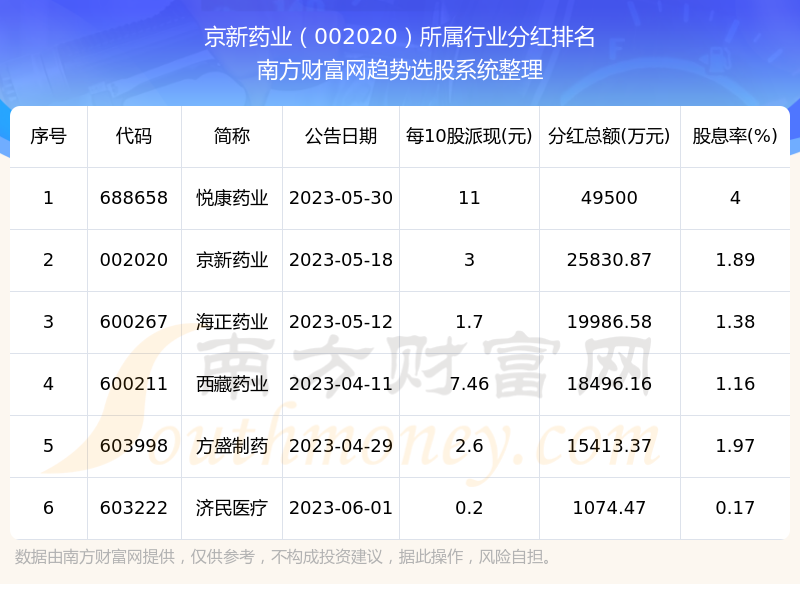Click dividend yield 1.38
Screen dimensions: 800x606
(x=735, y=322)
